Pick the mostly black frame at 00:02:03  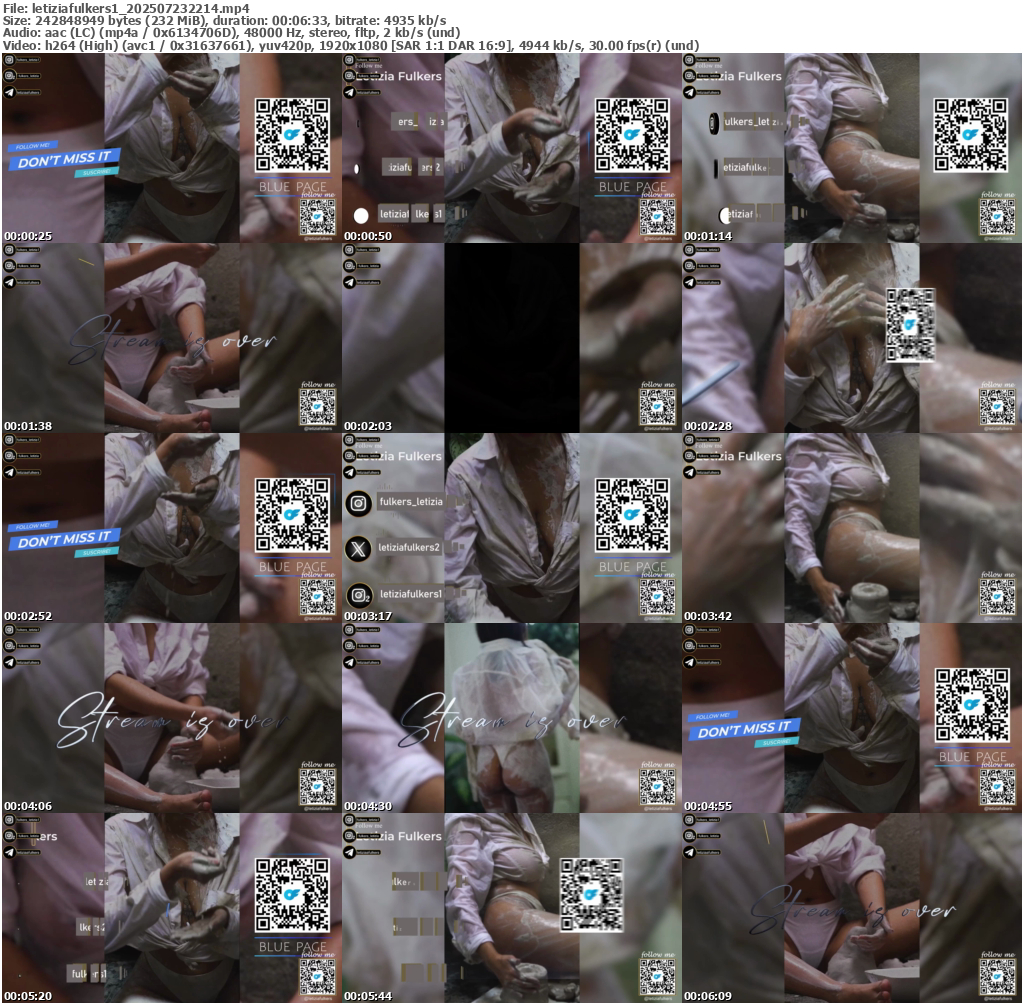(512, 338)
